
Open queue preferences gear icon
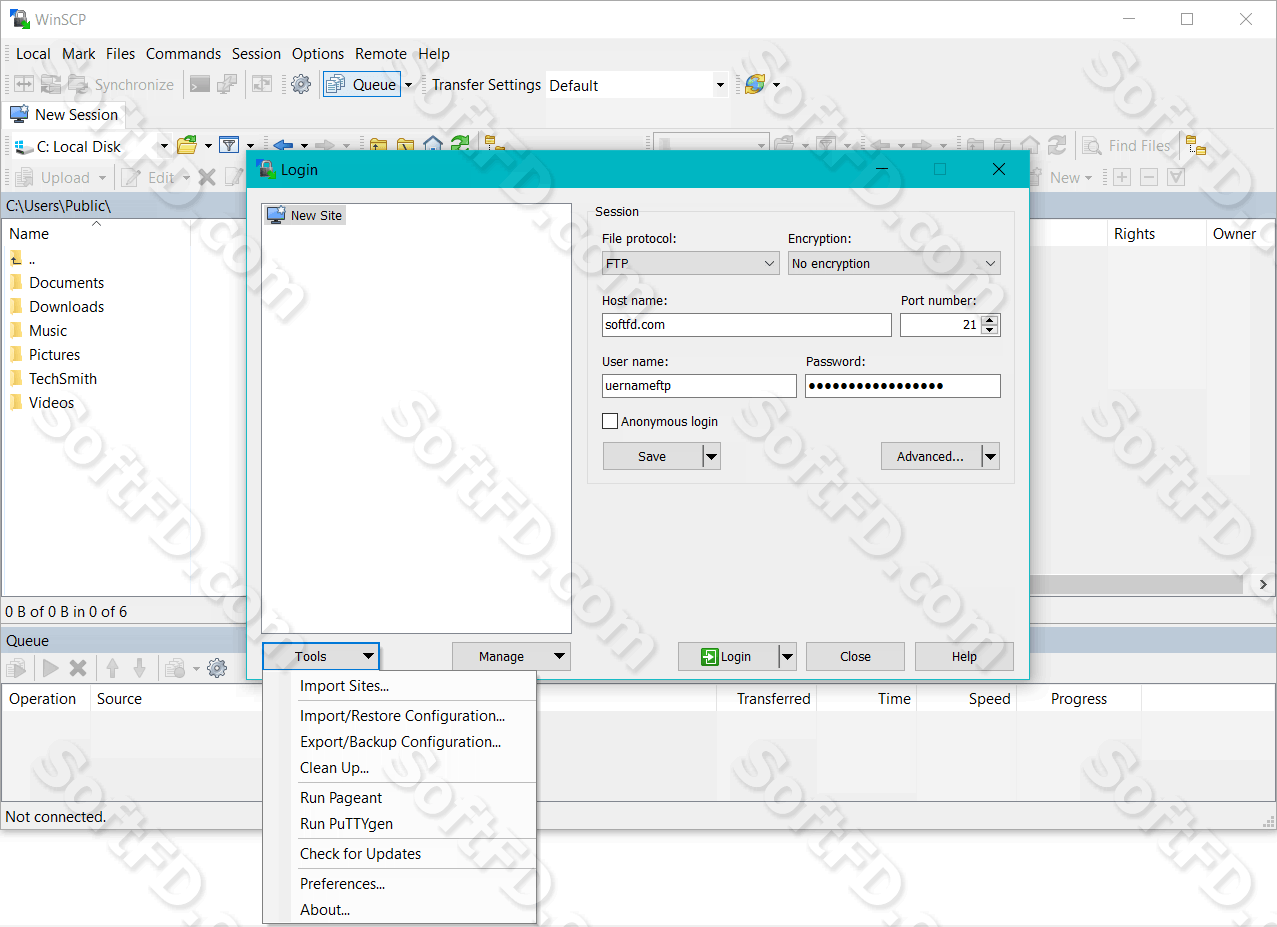[x=217, y=668]
